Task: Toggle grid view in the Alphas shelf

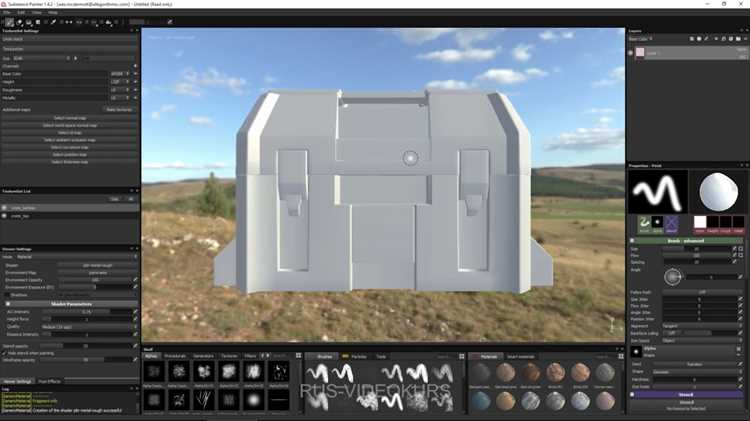Action: click(298, 356)
